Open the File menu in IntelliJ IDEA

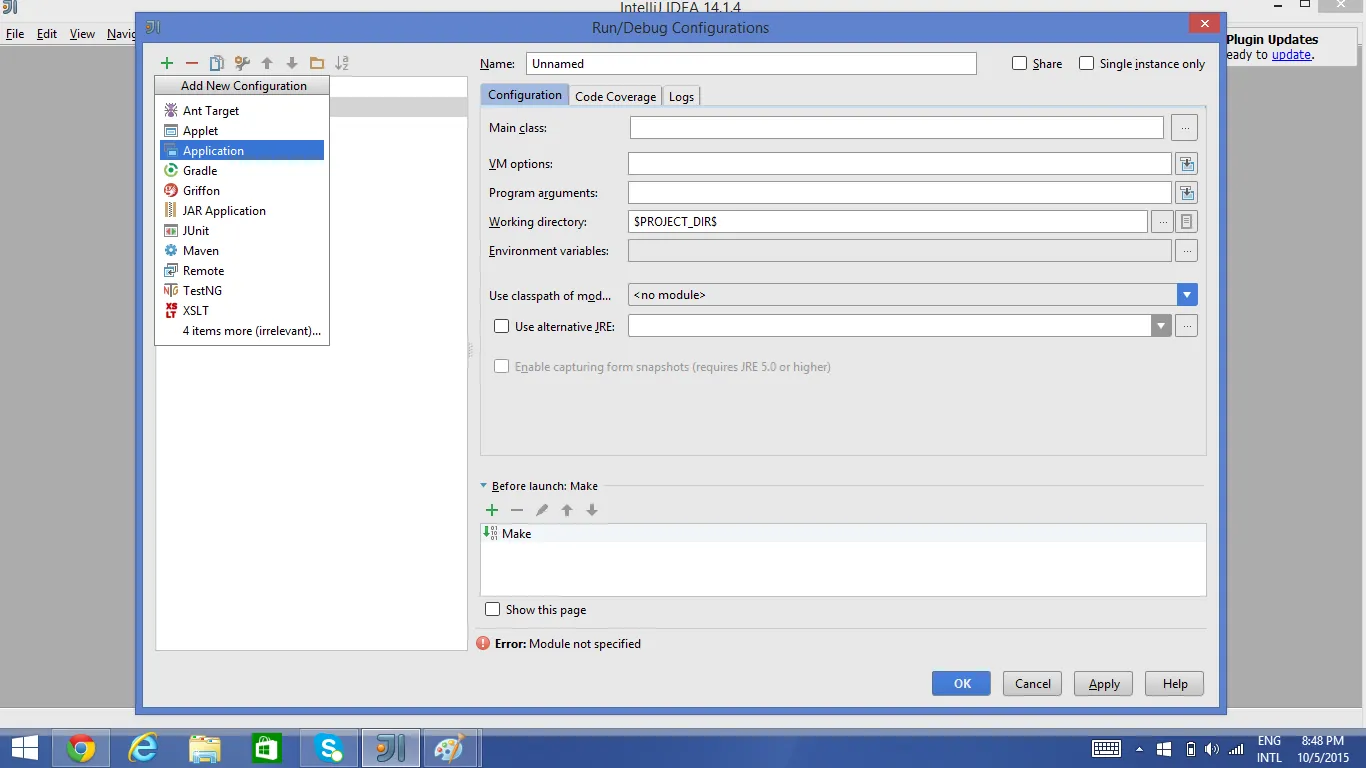pos(15,34)
